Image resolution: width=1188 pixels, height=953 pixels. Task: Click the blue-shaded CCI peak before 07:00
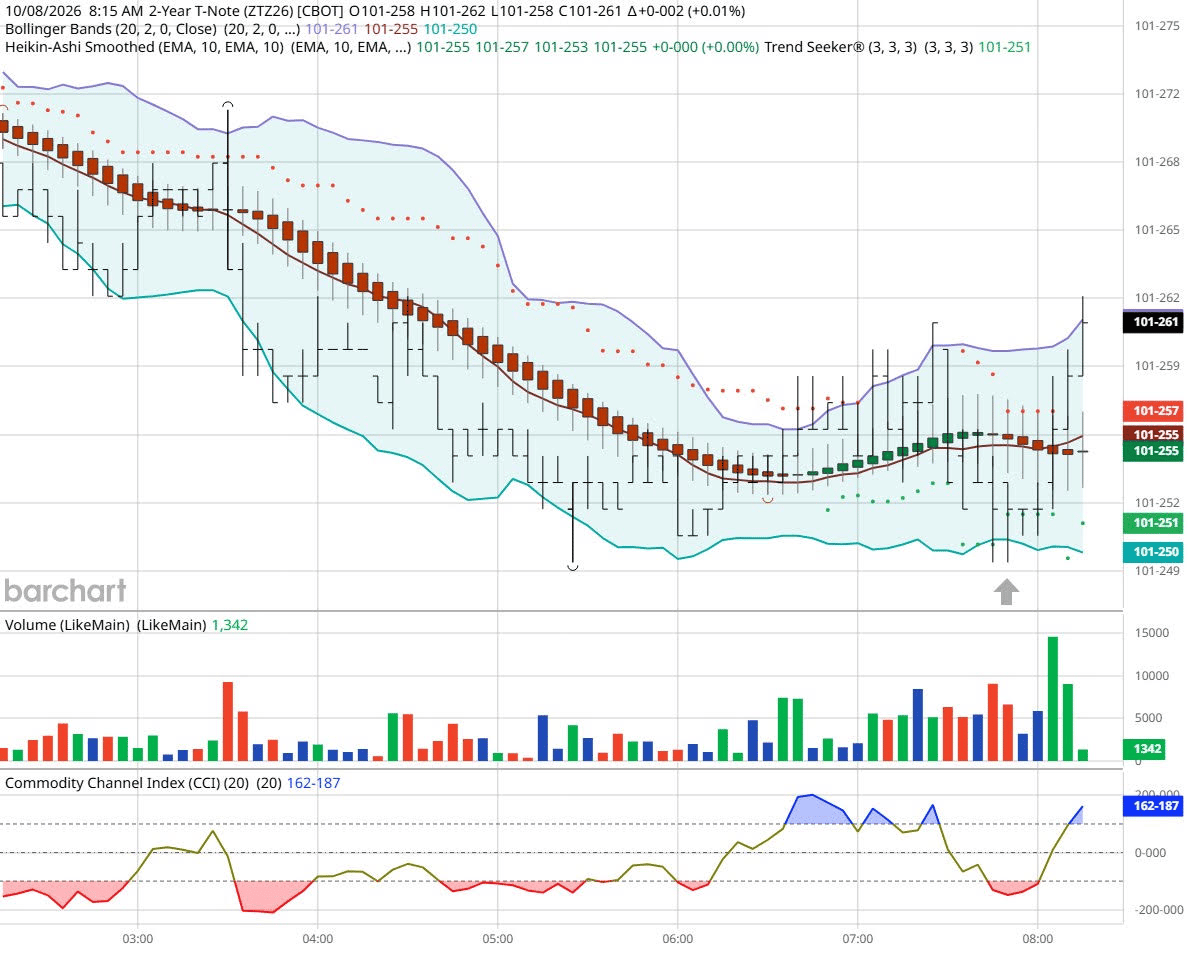pyautogui.click(x=817, y=809)
